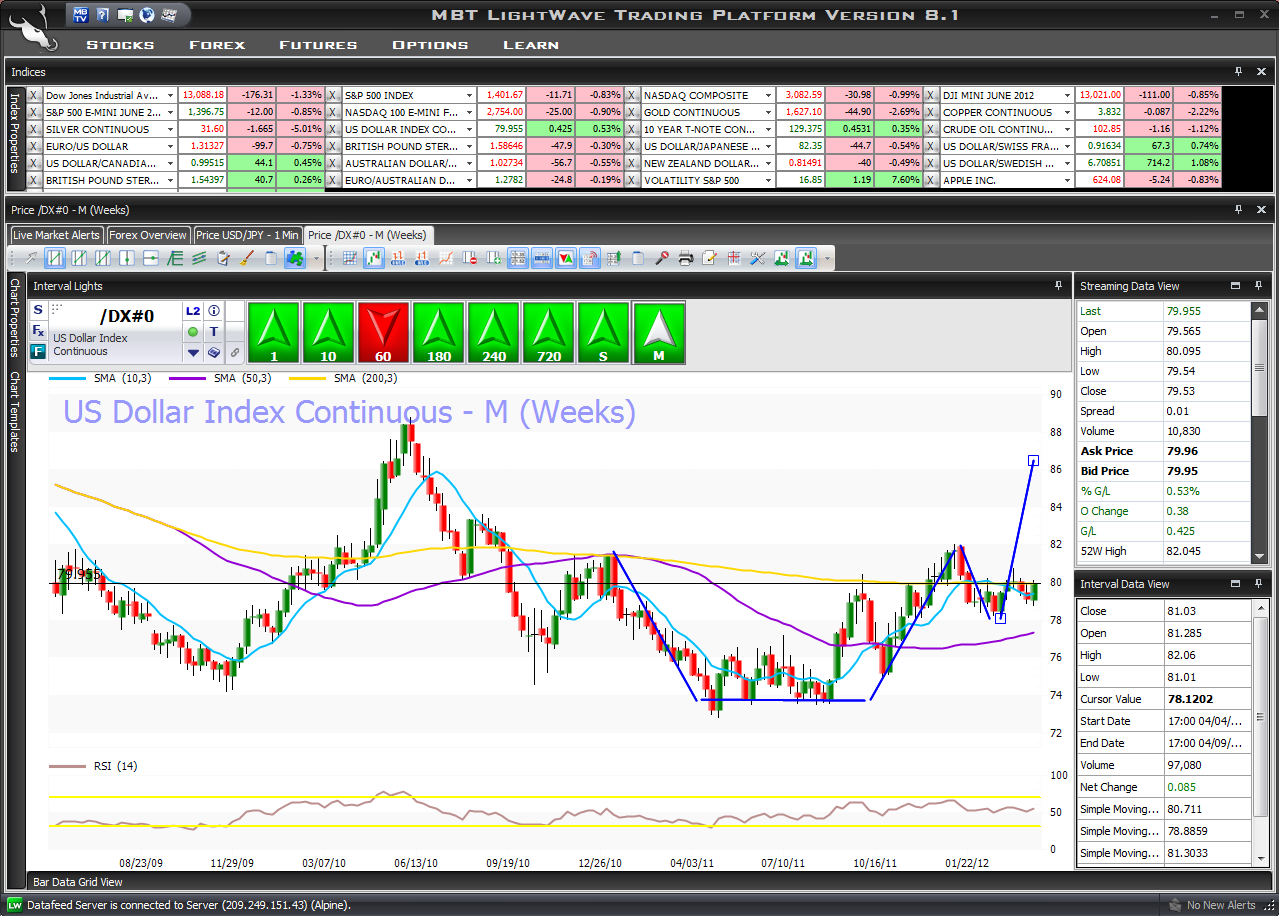The width and height of the screenshot is (1279, 916).
Task: Click the vertical line drawing tool icon
Action: [126, 258]
